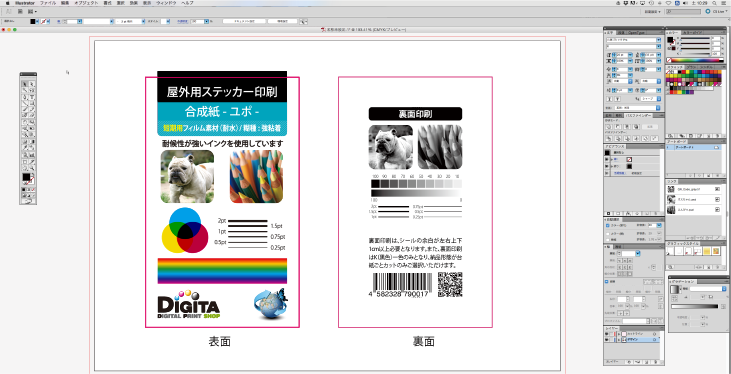Click the Pathfinder 拡張 button
This screenshot has width=731, height=374.
[650, 127]
